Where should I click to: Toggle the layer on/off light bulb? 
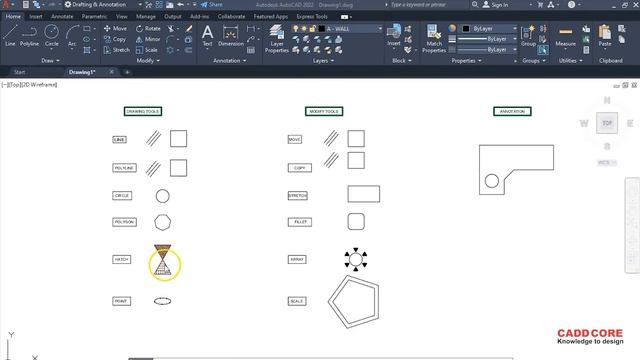pos(296,29)
